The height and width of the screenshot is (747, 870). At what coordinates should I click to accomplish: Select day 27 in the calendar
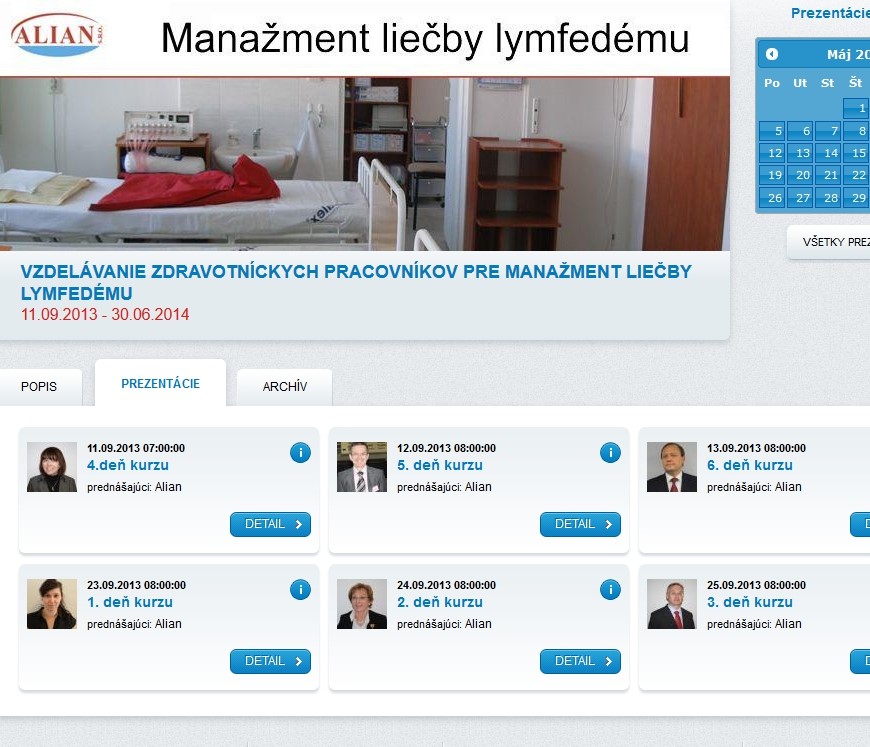(x=800, y=198)
